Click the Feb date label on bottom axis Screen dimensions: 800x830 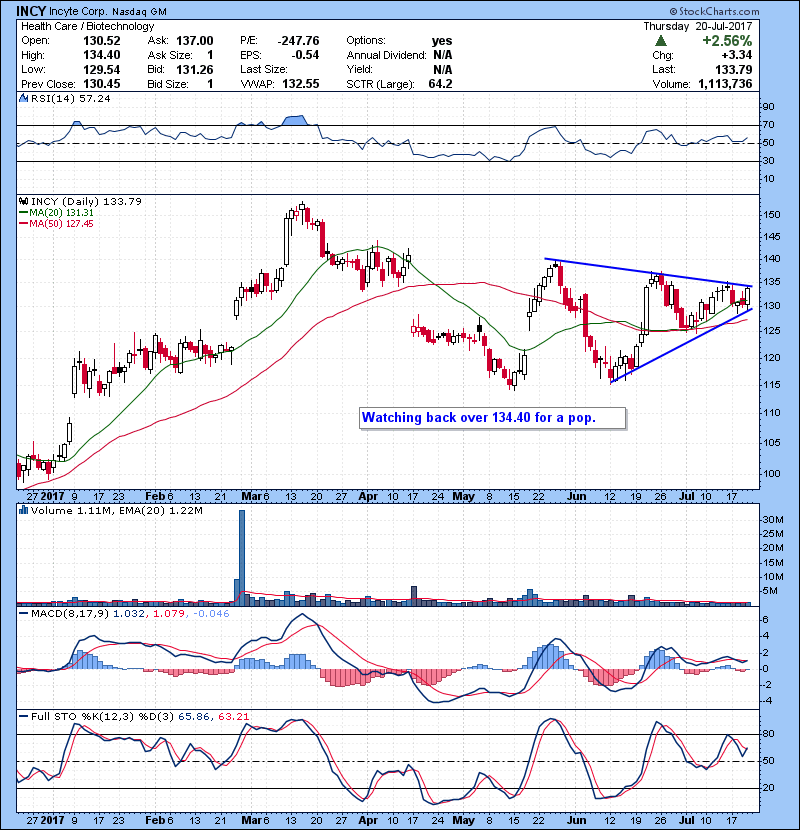[155, 820]
